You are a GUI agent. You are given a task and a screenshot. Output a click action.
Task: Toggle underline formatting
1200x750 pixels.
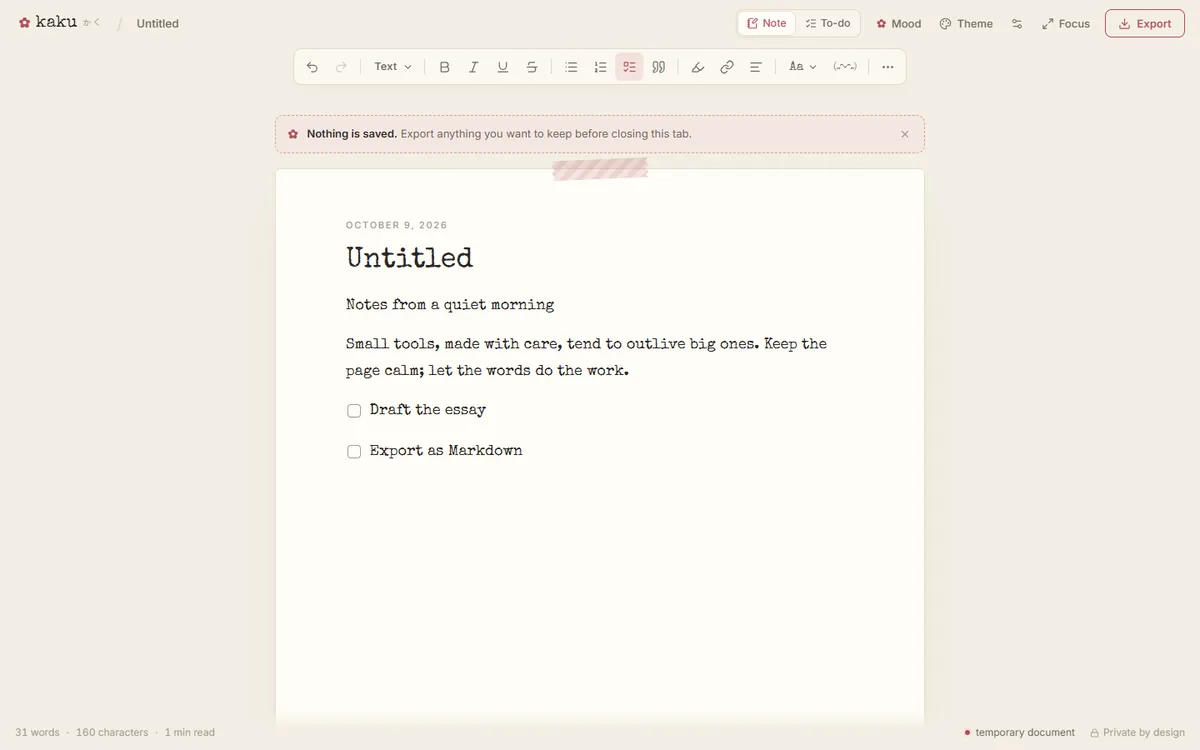[x=503, y=67]
